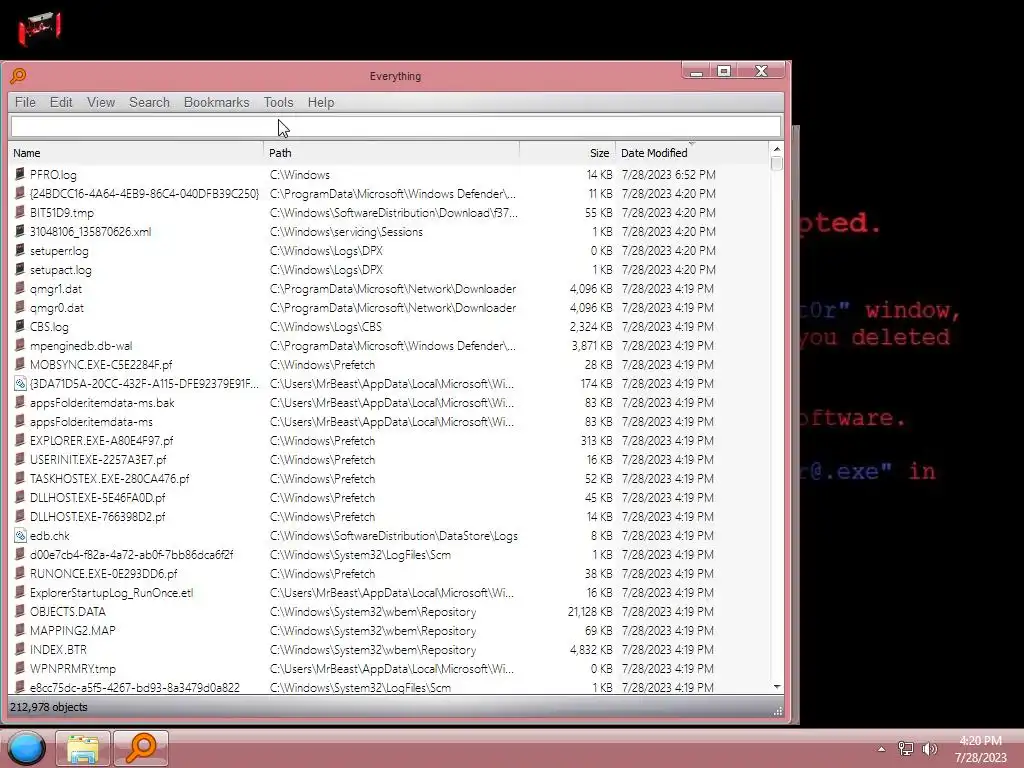Open Windows Explorer from the taskbar
The width and height of the screenshot is (1024, 768).
[x=83, y=748]
